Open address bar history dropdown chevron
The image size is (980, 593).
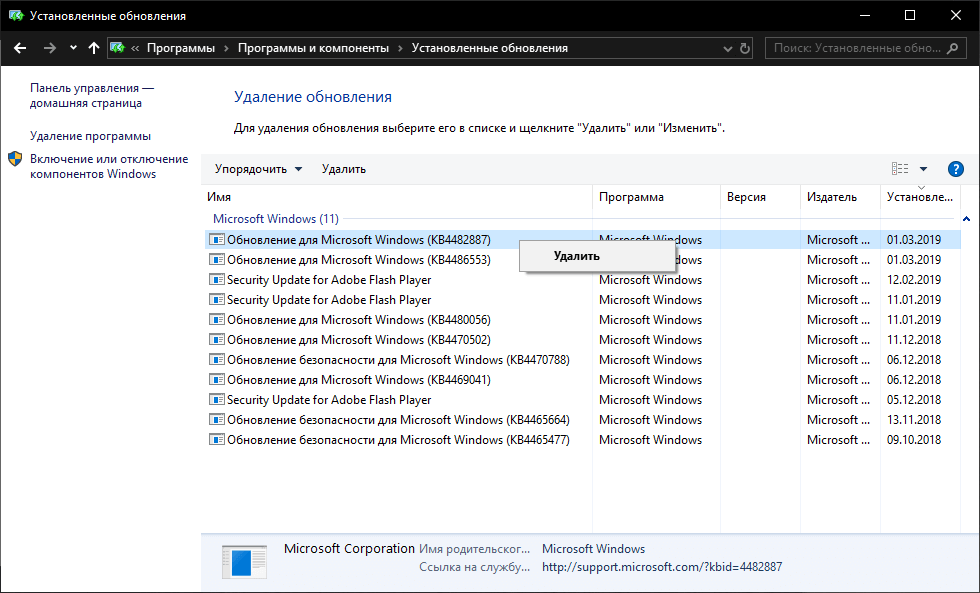728,49
